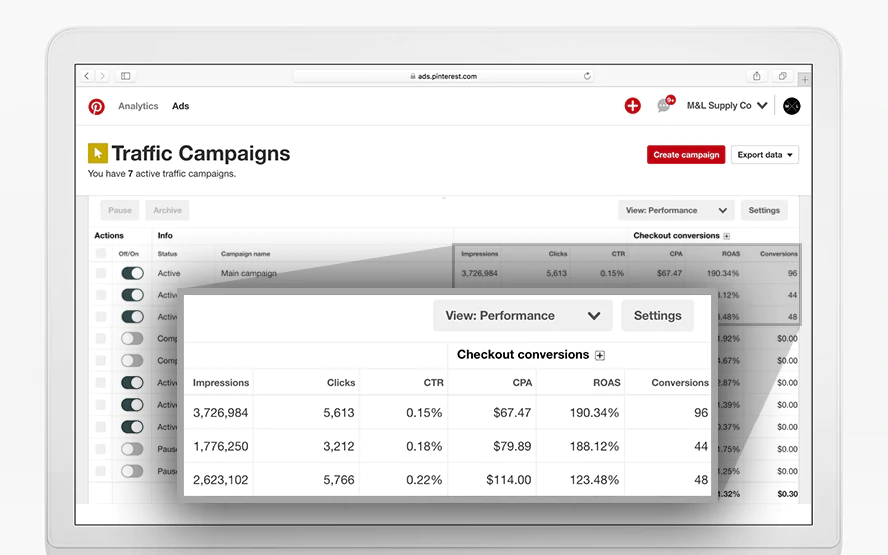Click the Status column header
The width and height of the screenshot is (888, 555).
tap(168, 254)
